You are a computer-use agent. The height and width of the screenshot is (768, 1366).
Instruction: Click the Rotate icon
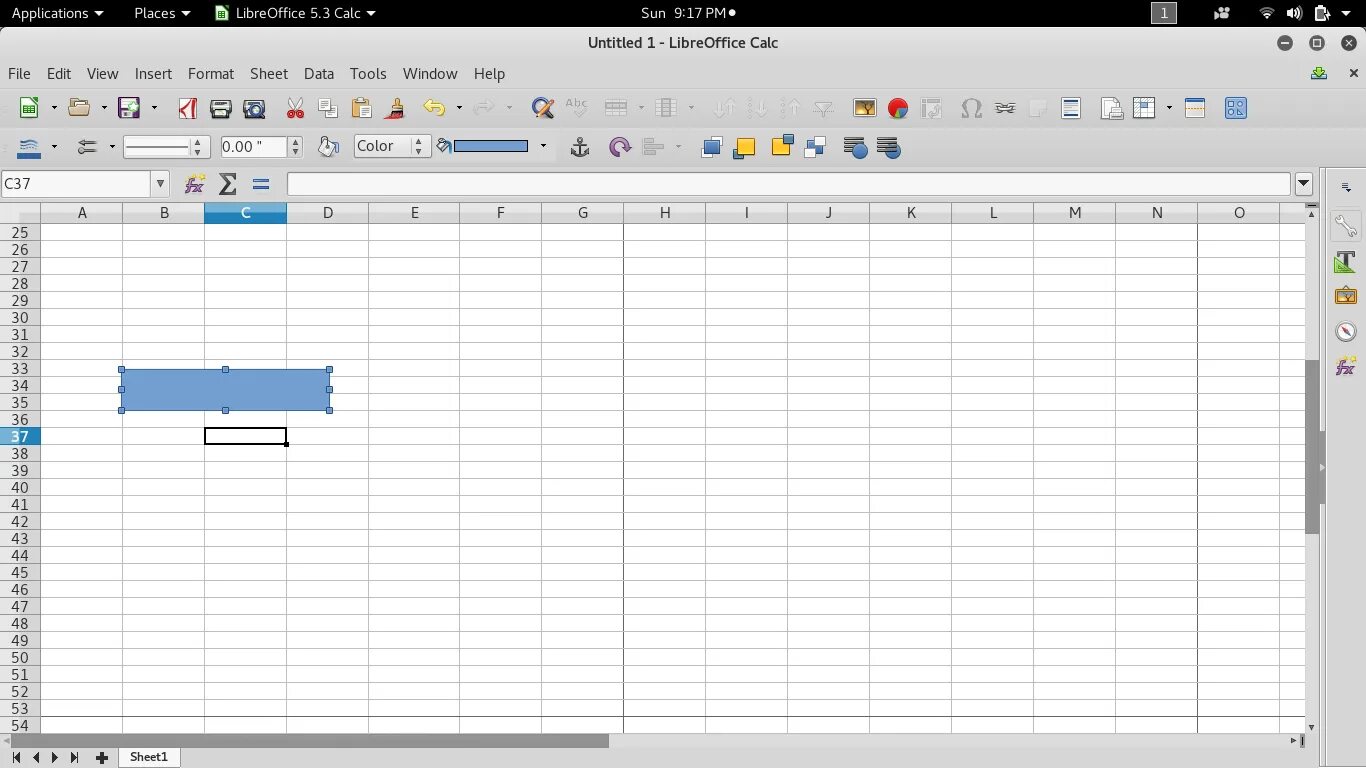click(620, 147)
